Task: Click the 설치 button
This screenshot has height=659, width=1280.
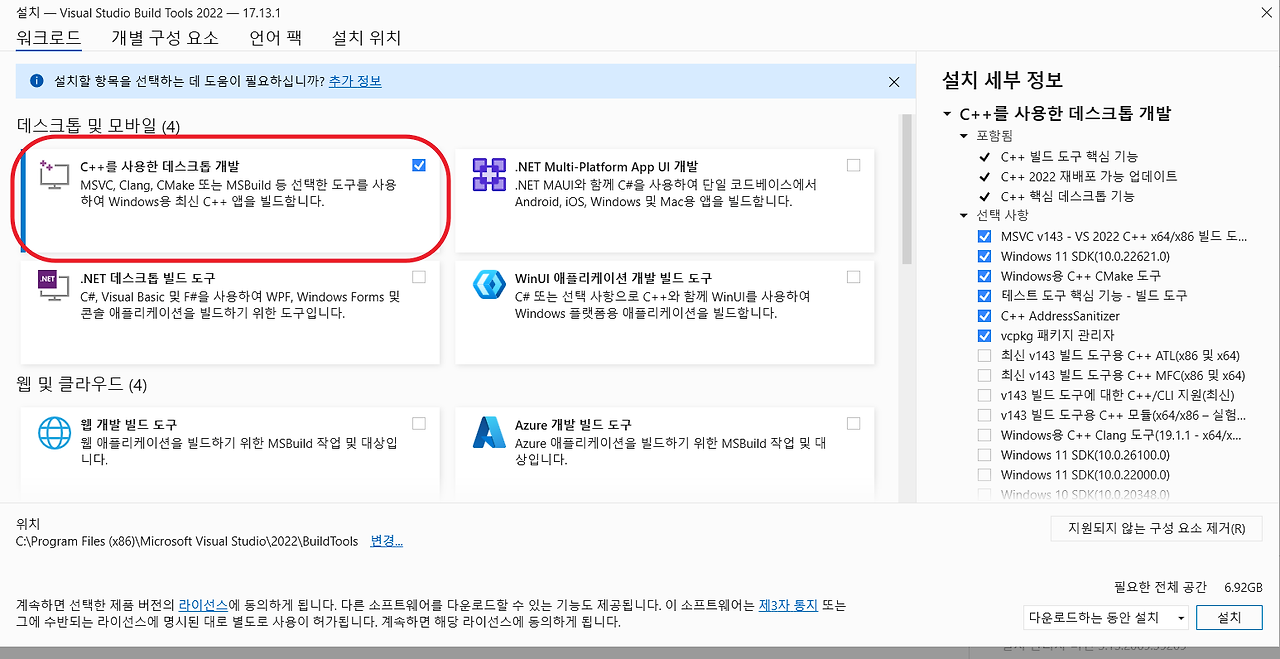Action: 1229,618
